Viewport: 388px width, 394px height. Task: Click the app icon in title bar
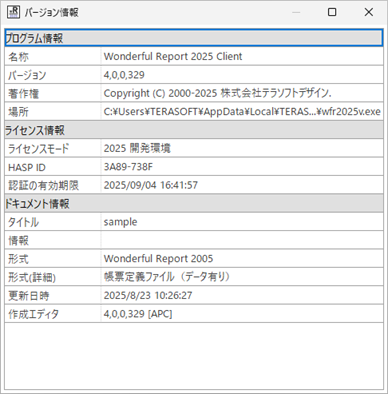pos(13,12)
